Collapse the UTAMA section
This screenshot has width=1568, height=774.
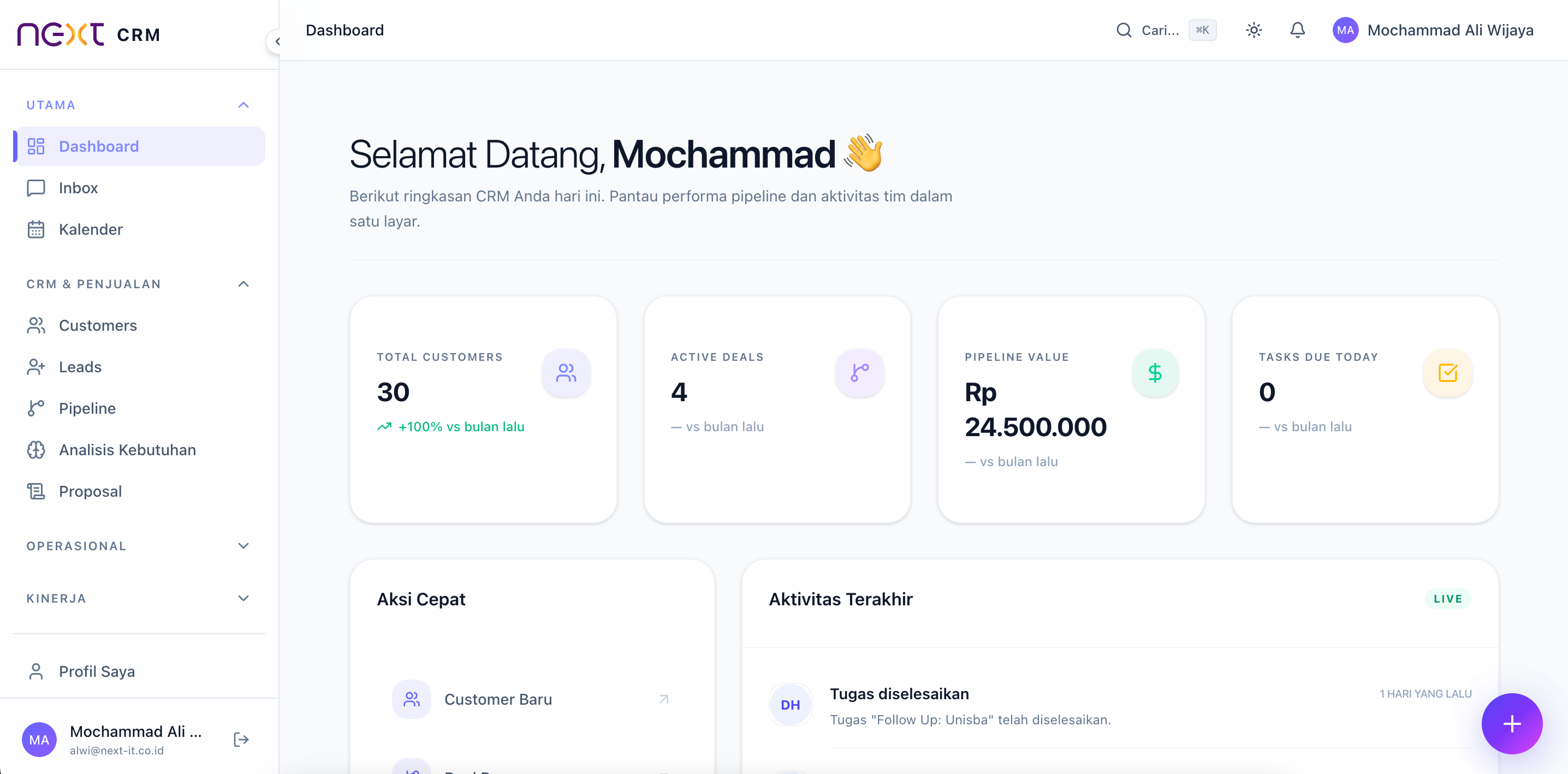click(x=139, y=105)
